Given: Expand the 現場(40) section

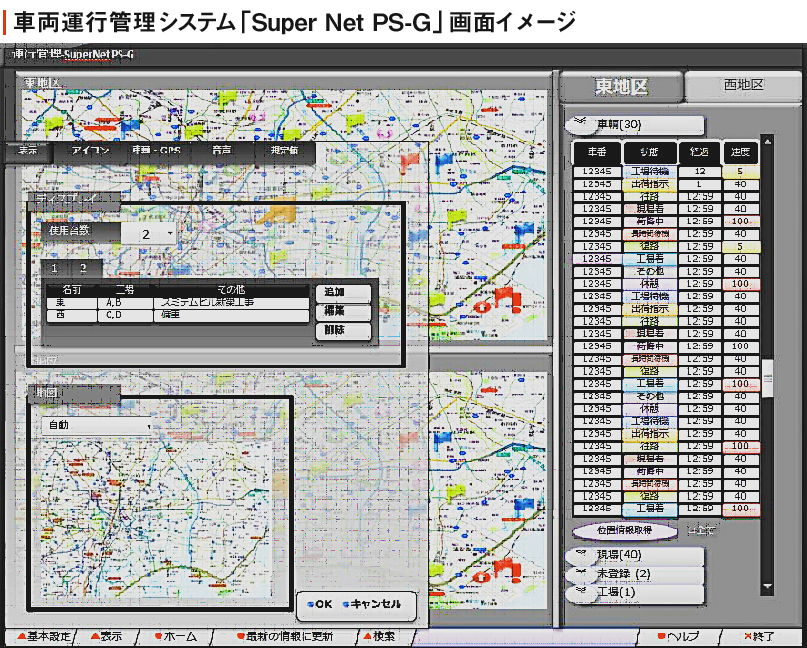Looking at the screenshot, I should point(635,555).
